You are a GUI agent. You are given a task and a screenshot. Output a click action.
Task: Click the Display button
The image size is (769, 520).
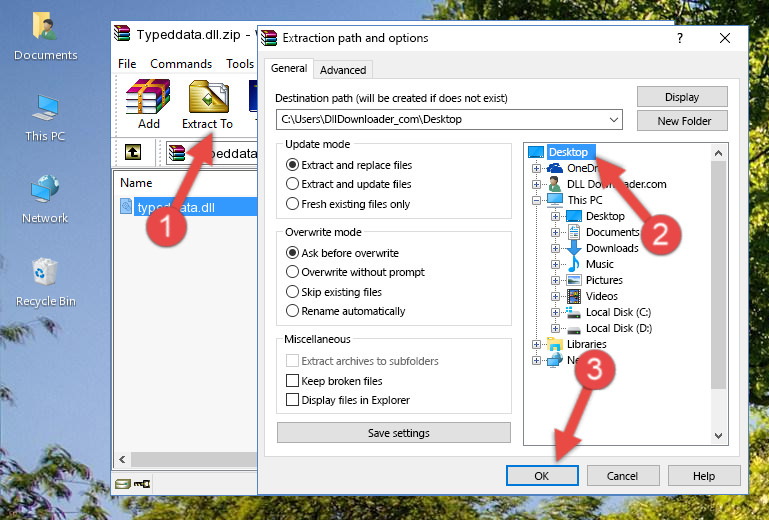682,97
